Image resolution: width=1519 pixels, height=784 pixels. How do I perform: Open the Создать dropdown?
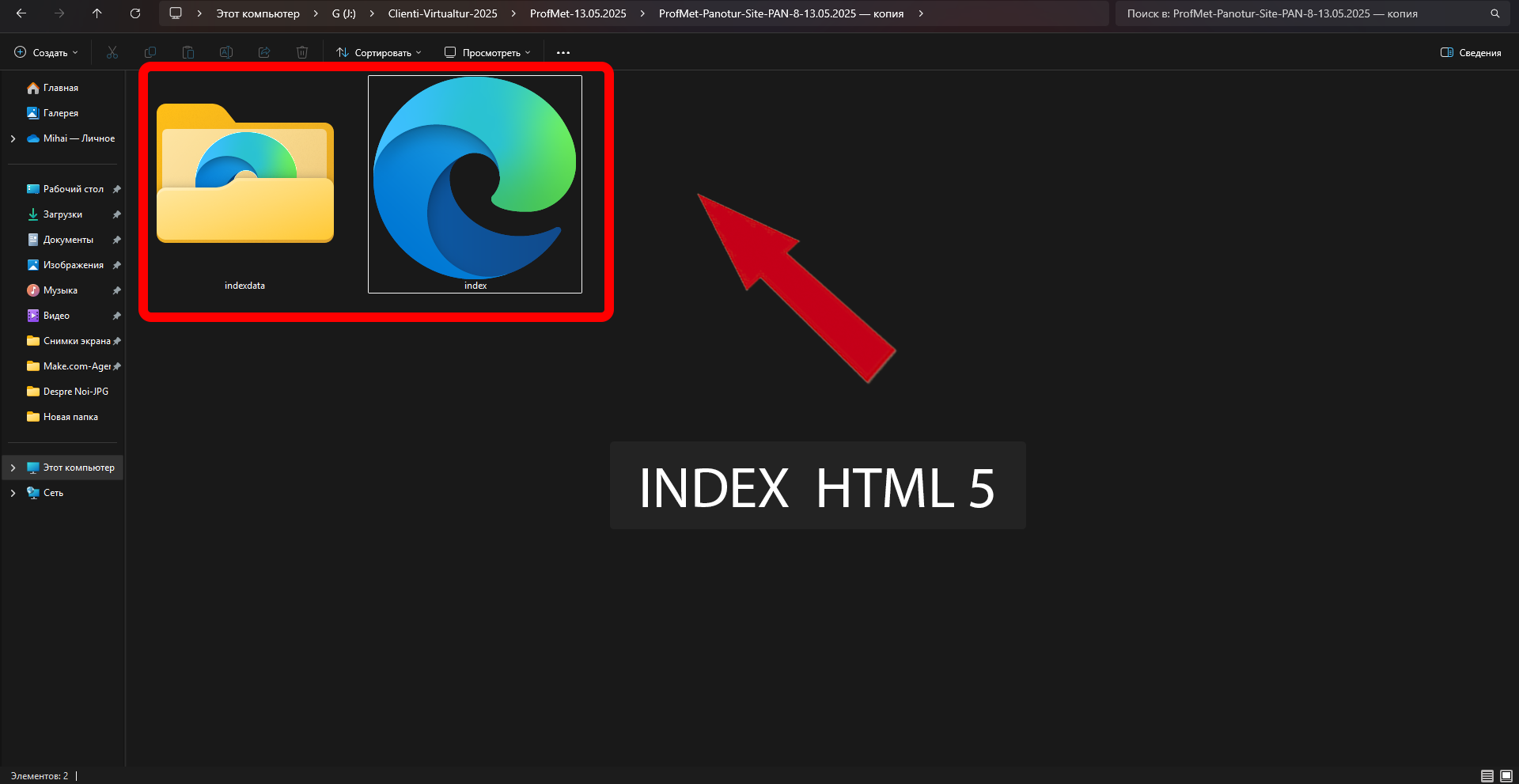47,52
